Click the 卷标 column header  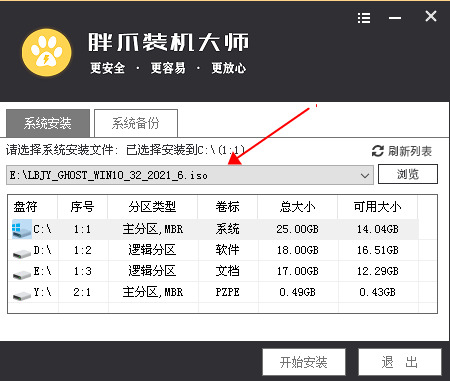[227, 207]
